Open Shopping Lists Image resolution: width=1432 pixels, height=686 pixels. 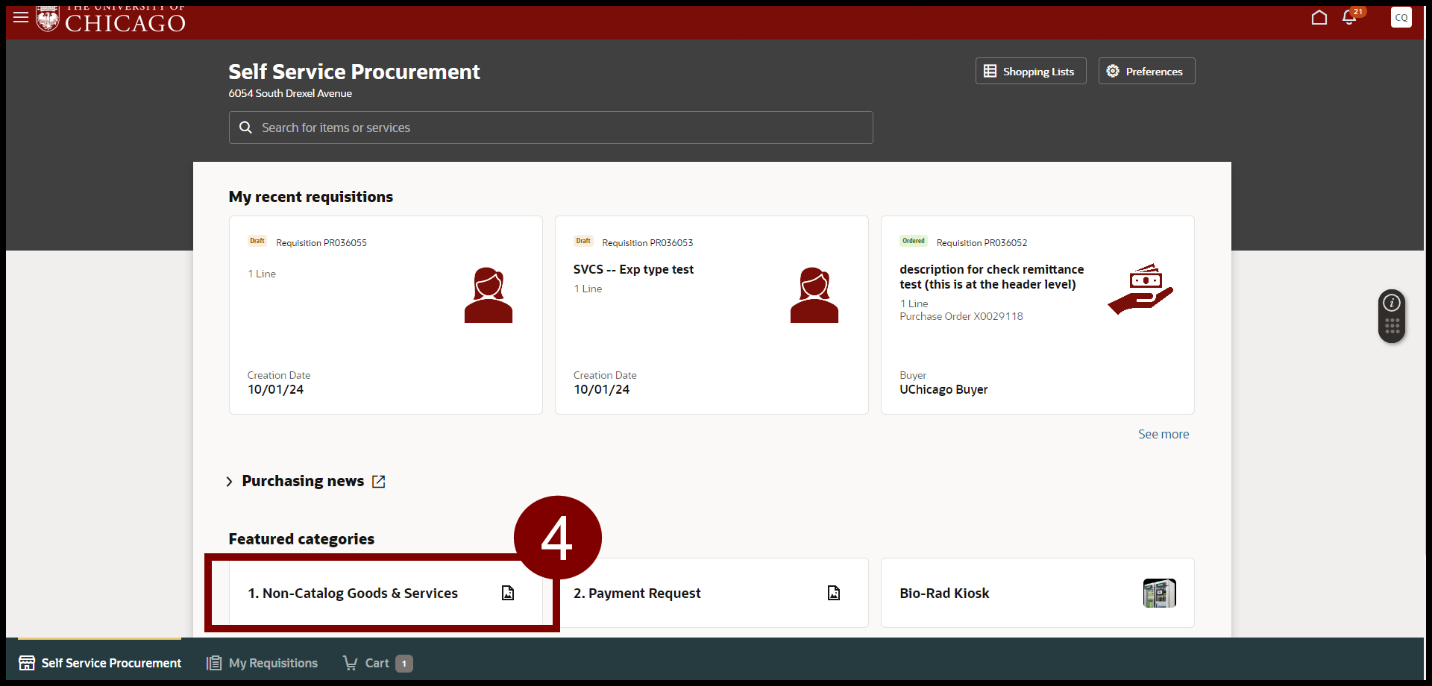coord(1030,71)
